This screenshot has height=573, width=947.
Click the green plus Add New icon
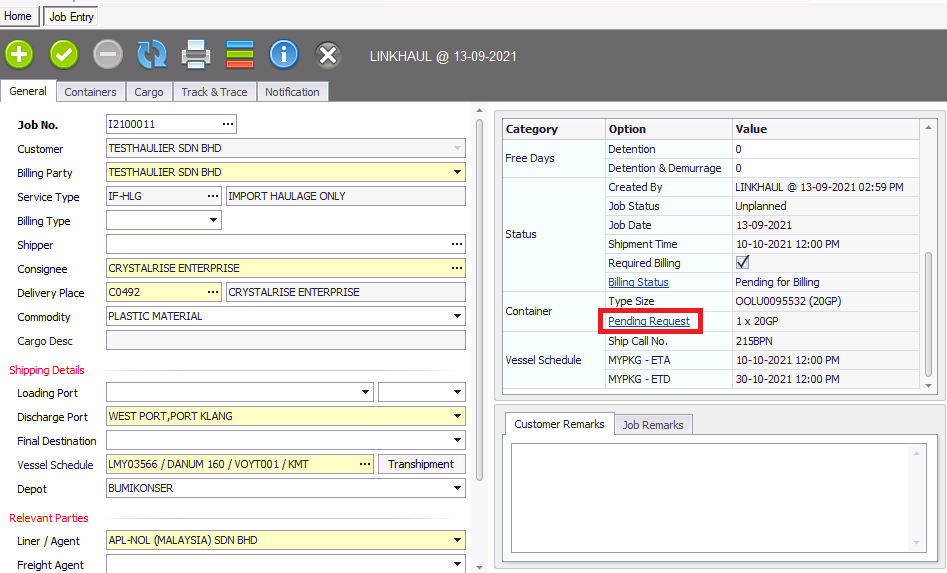coord(20,54)
